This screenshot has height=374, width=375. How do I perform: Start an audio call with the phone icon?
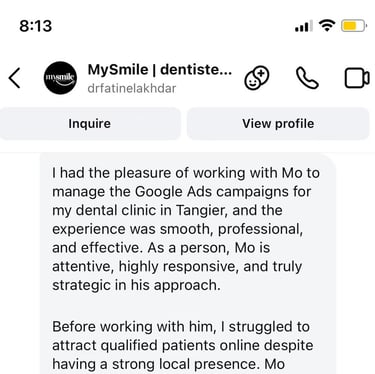[307, 78]
